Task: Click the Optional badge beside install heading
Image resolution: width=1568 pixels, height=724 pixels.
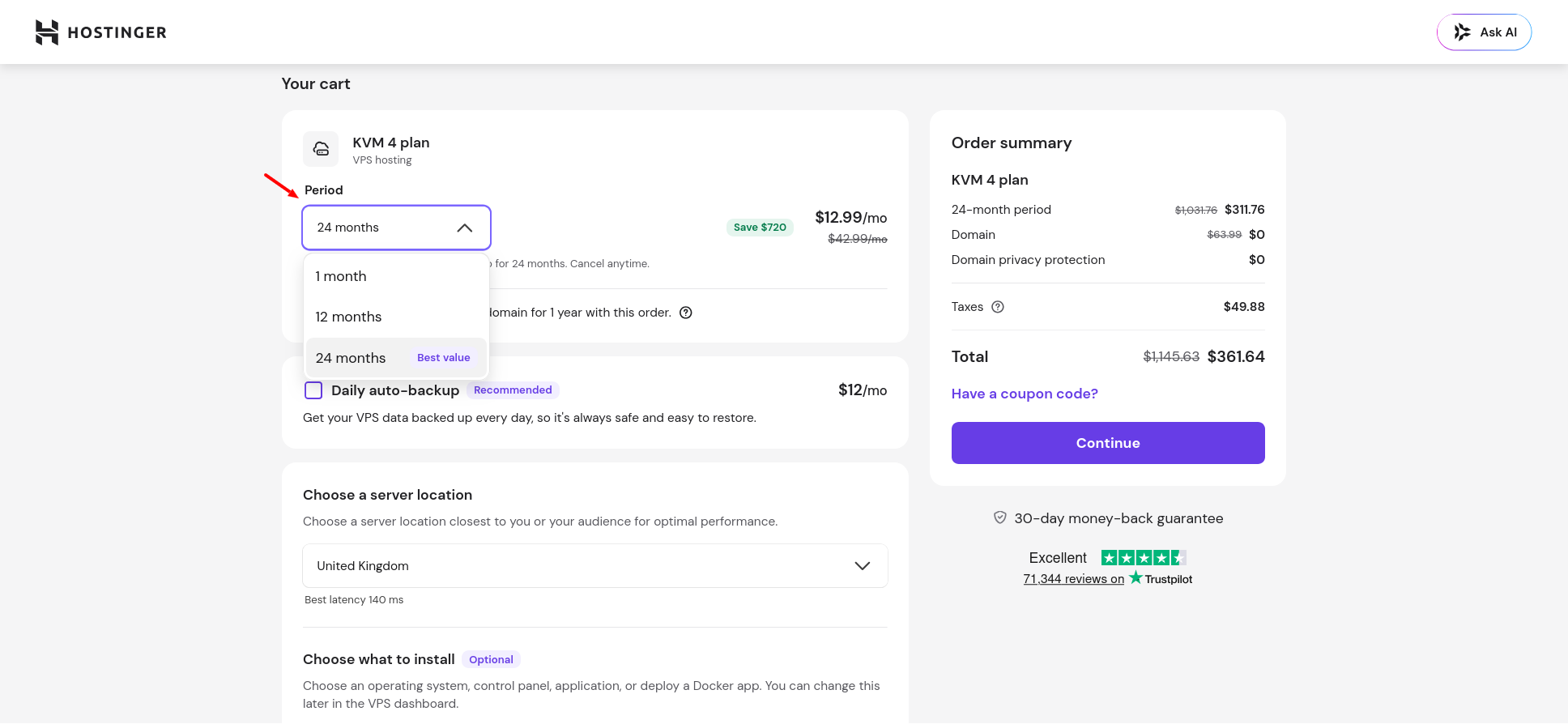Action: 491,659
